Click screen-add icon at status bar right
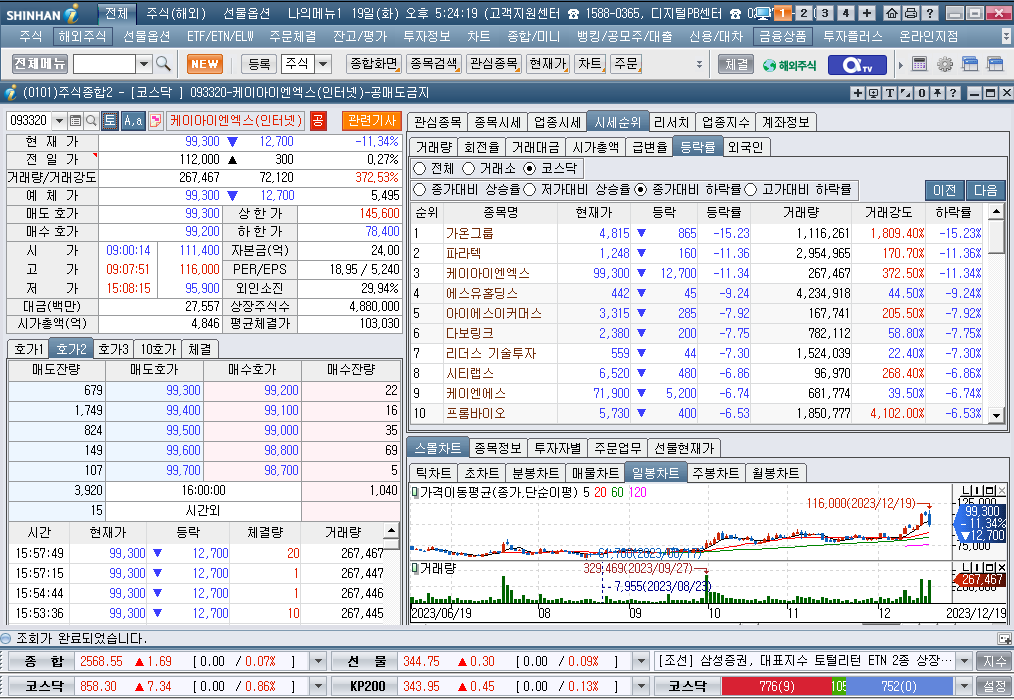This screenshot has height=700, width=1014. [1004, 639]
